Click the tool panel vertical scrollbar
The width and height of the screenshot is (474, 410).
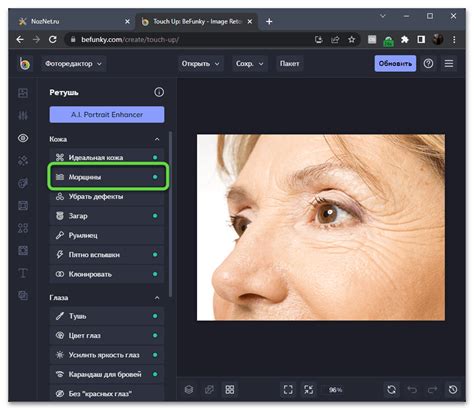(171, 213)
